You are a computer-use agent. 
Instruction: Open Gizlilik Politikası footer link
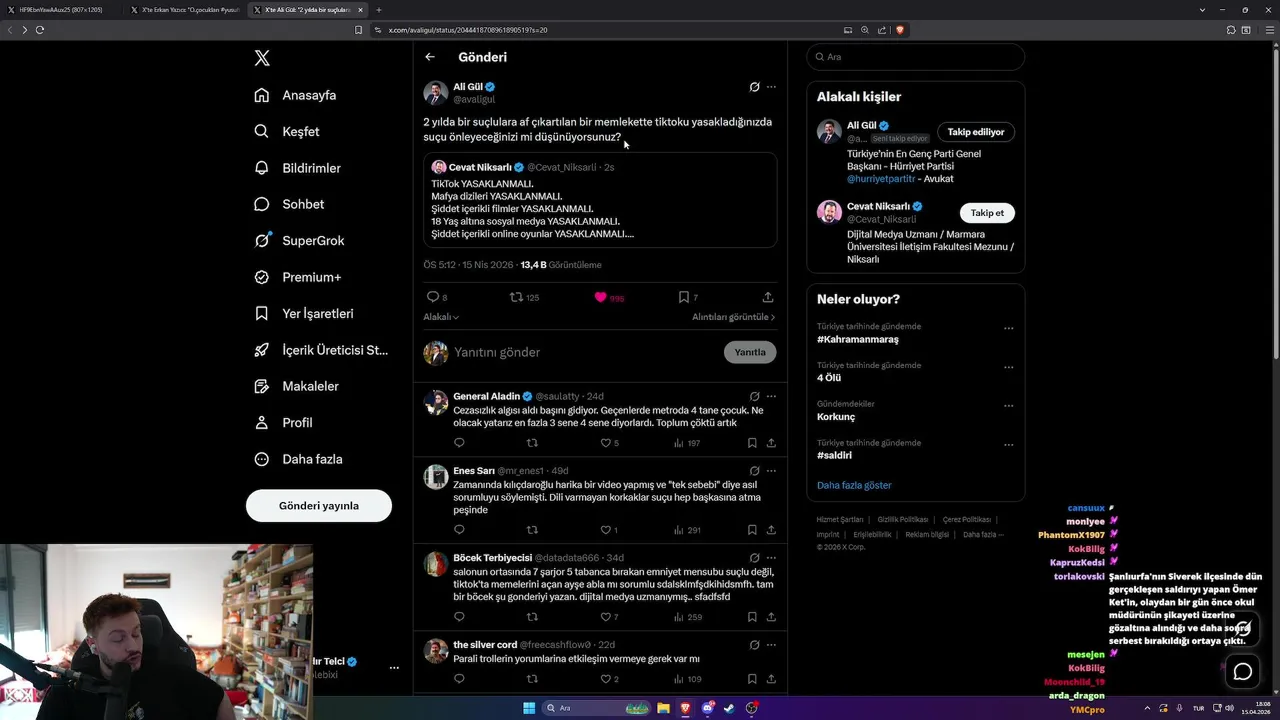[903, 520]
